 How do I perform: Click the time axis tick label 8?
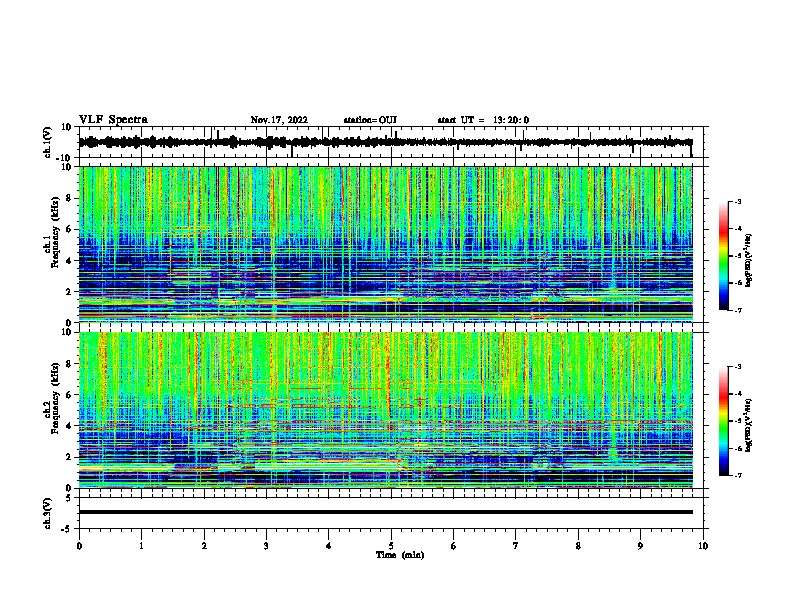(578, 546)
